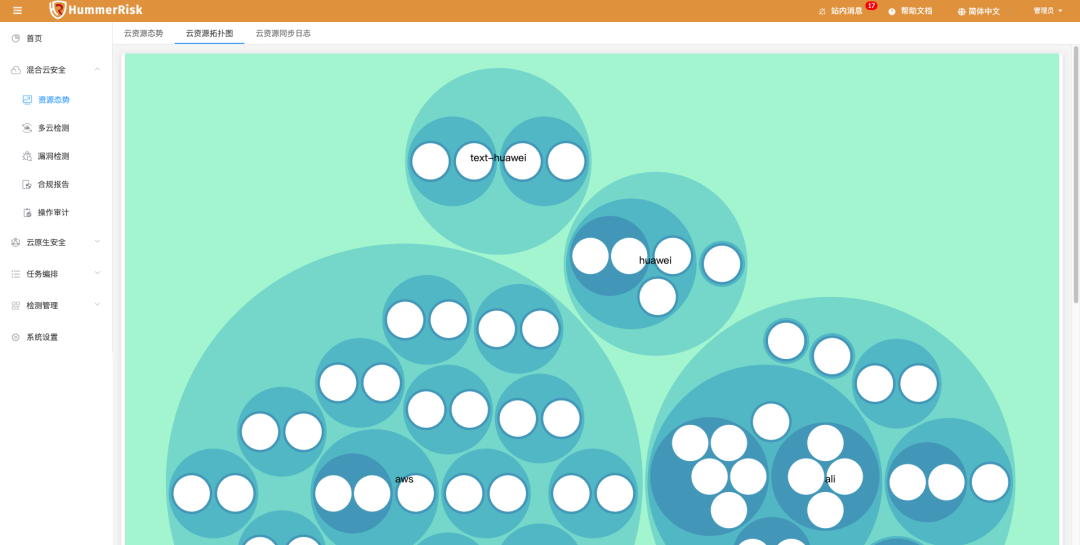This screenshot has height=545, width=1080.
Task: Collapse the 混合云安全 menu chevron
Action: coord(97,69)
